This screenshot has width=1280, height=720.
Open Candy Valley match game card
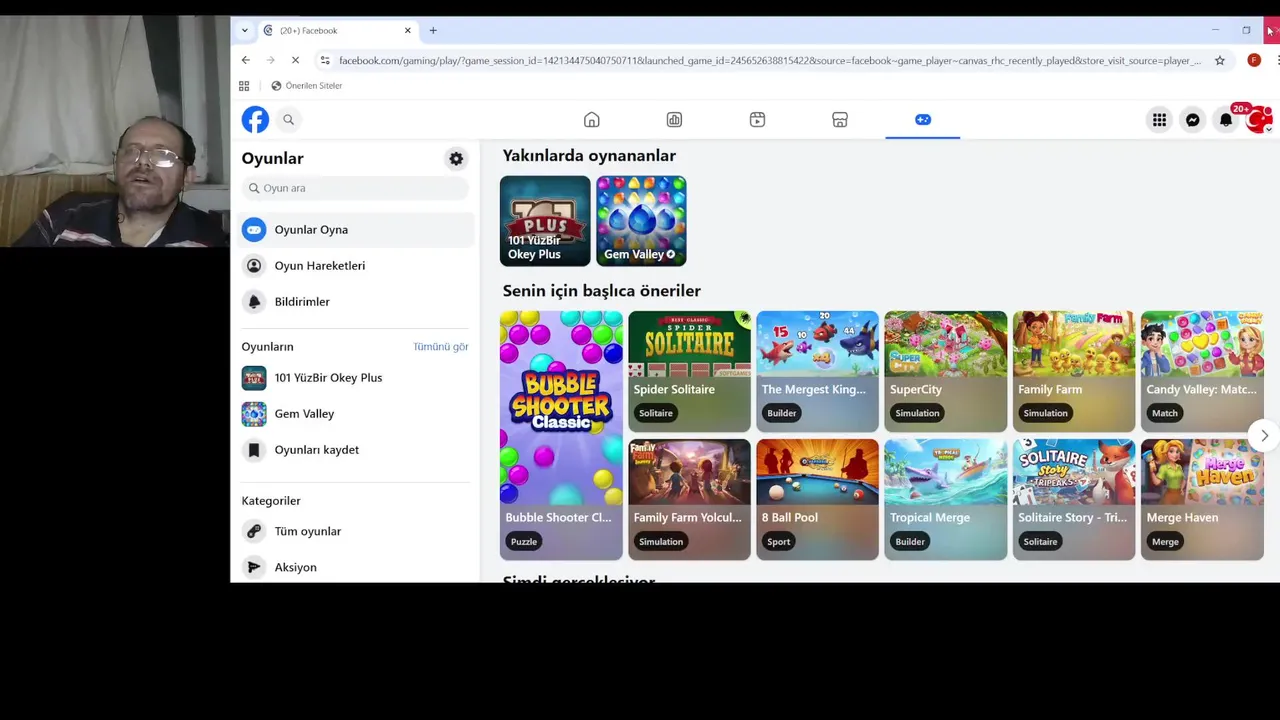coord(1202,371)
